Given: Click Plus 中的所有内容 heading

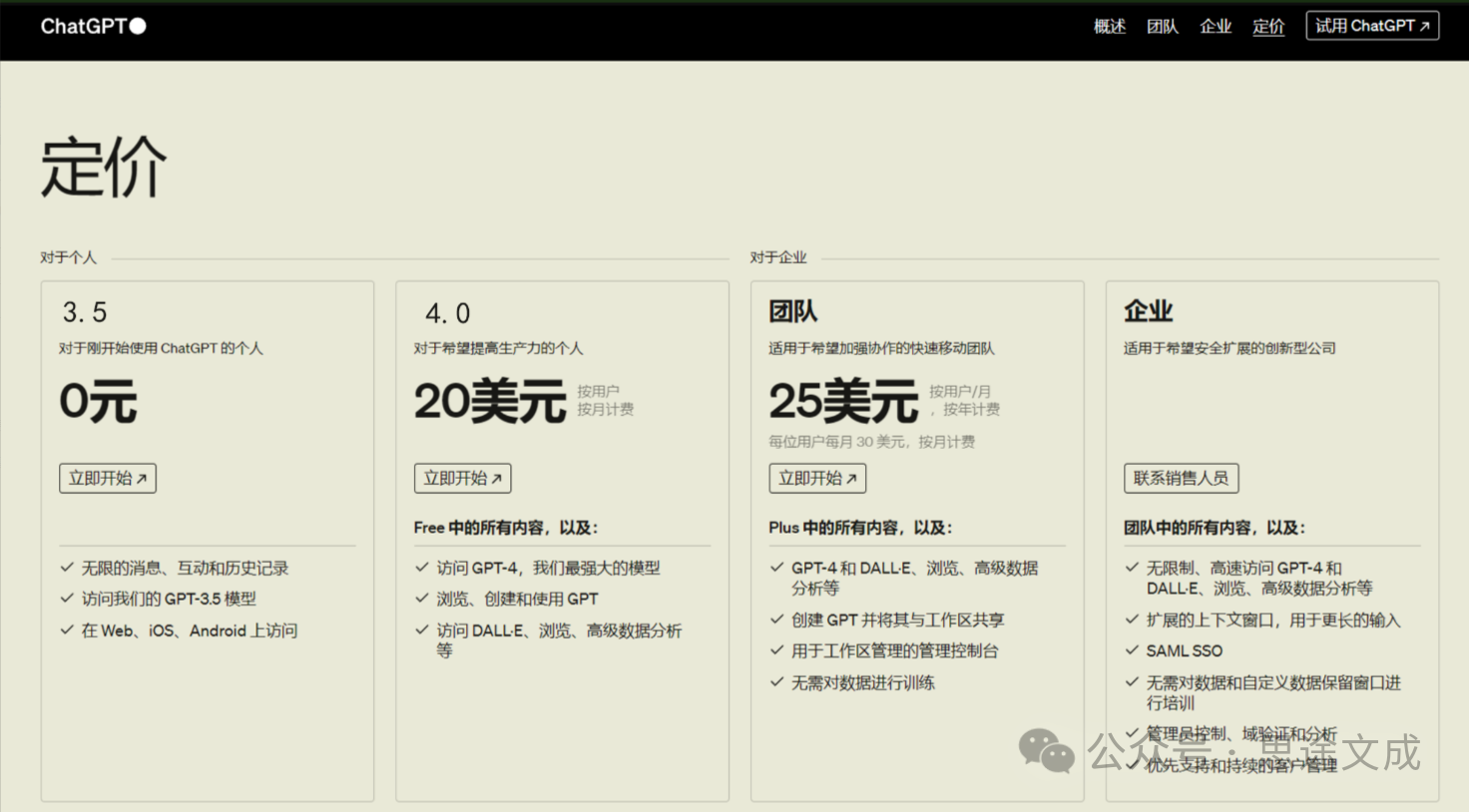Looking at the screenshot, I should pos(860,528).
